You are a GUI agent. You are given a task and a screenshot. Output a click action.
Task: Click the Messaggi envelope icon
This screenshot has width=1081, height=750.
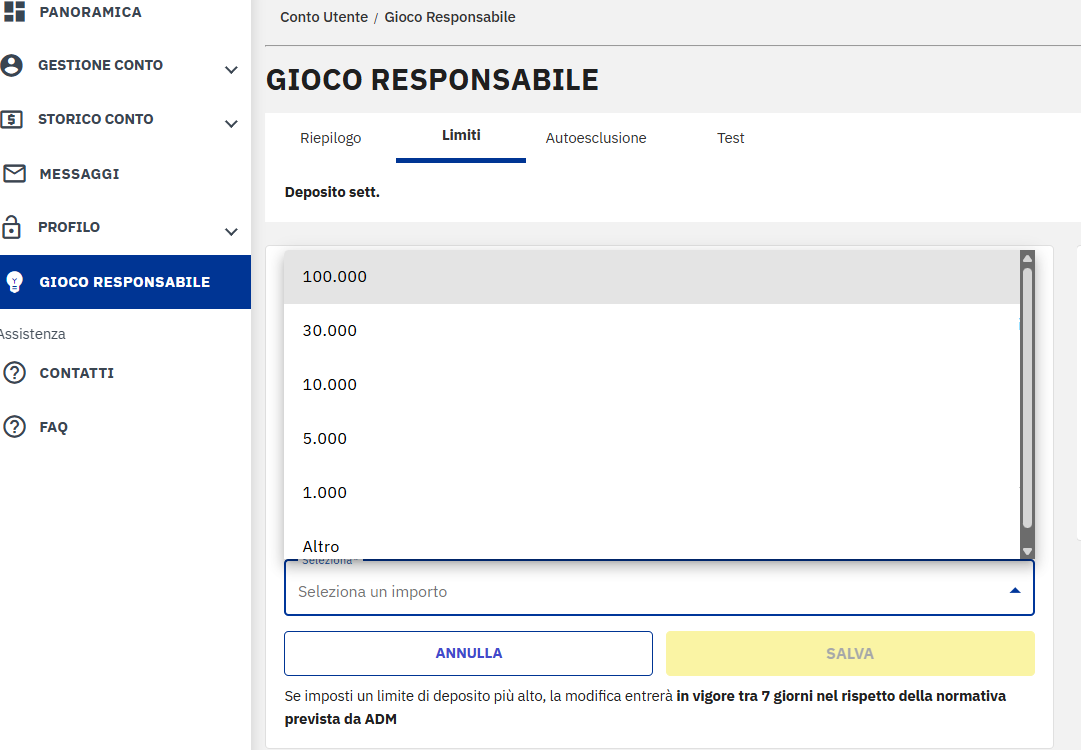tap(14, 173)
